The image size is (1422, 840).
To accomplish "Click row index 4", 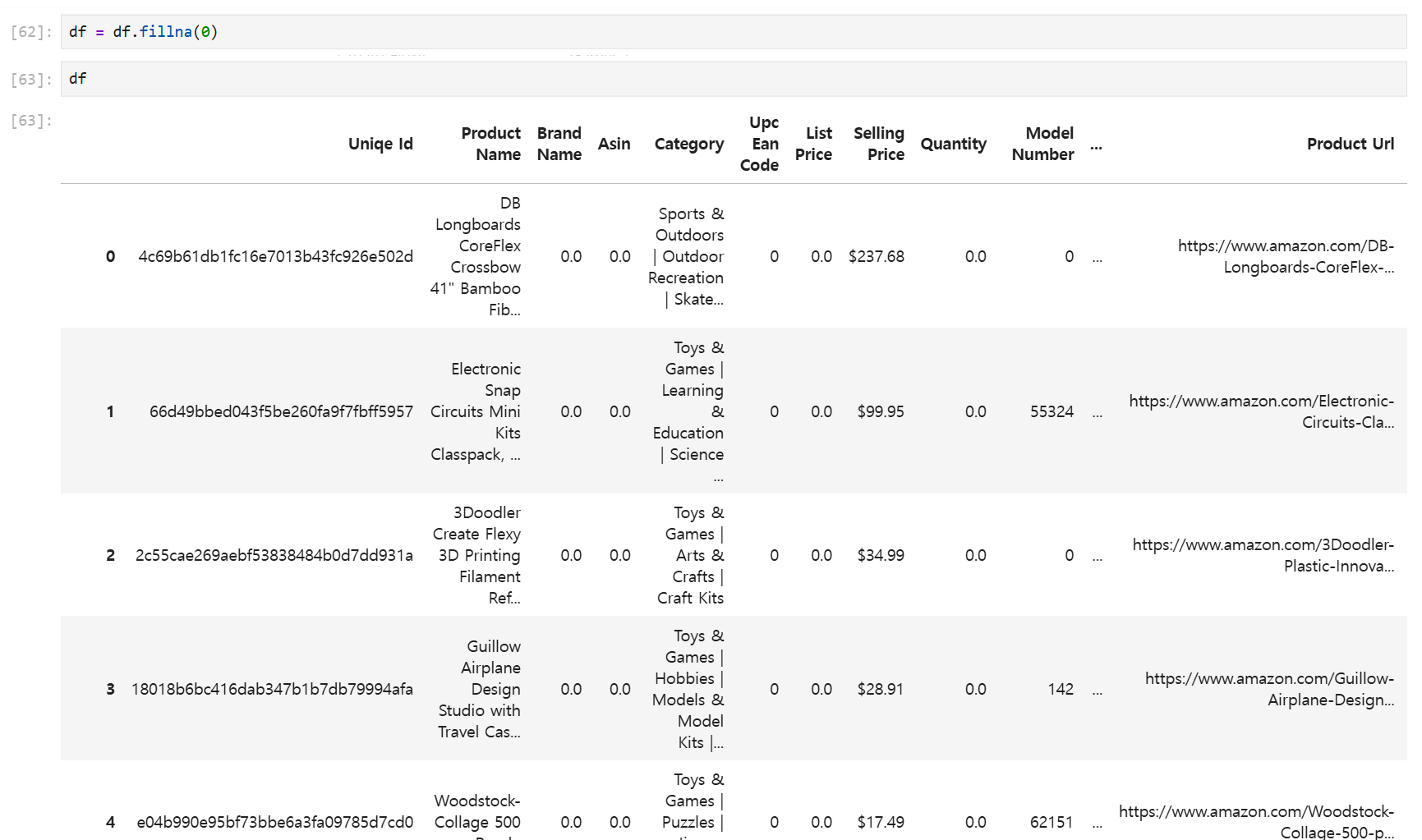I will pyautogui.click(x=110, y=822).
